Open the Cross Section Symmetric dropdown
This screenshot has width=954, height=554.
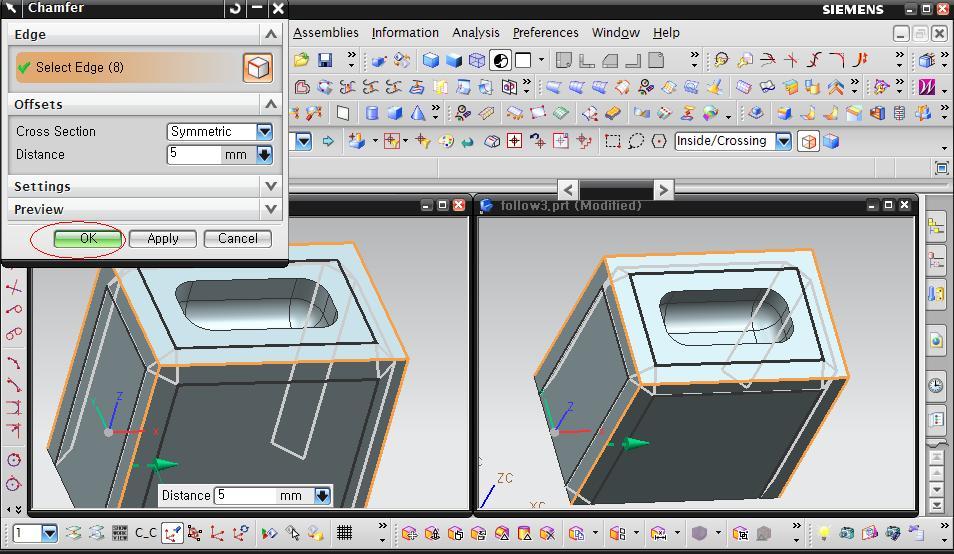[264, 131]
